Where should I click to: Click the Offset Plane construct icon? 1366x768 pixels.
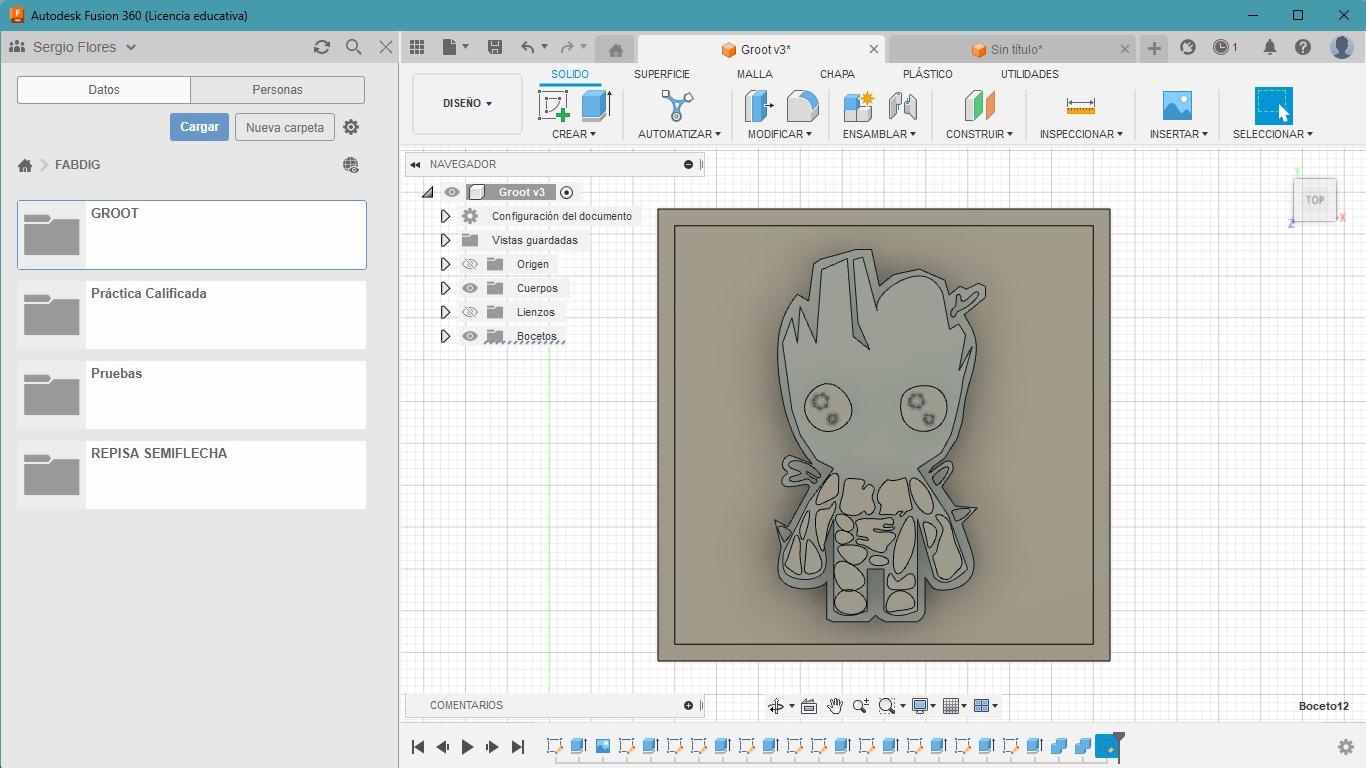pyautogui.click(x=979, y=106)
